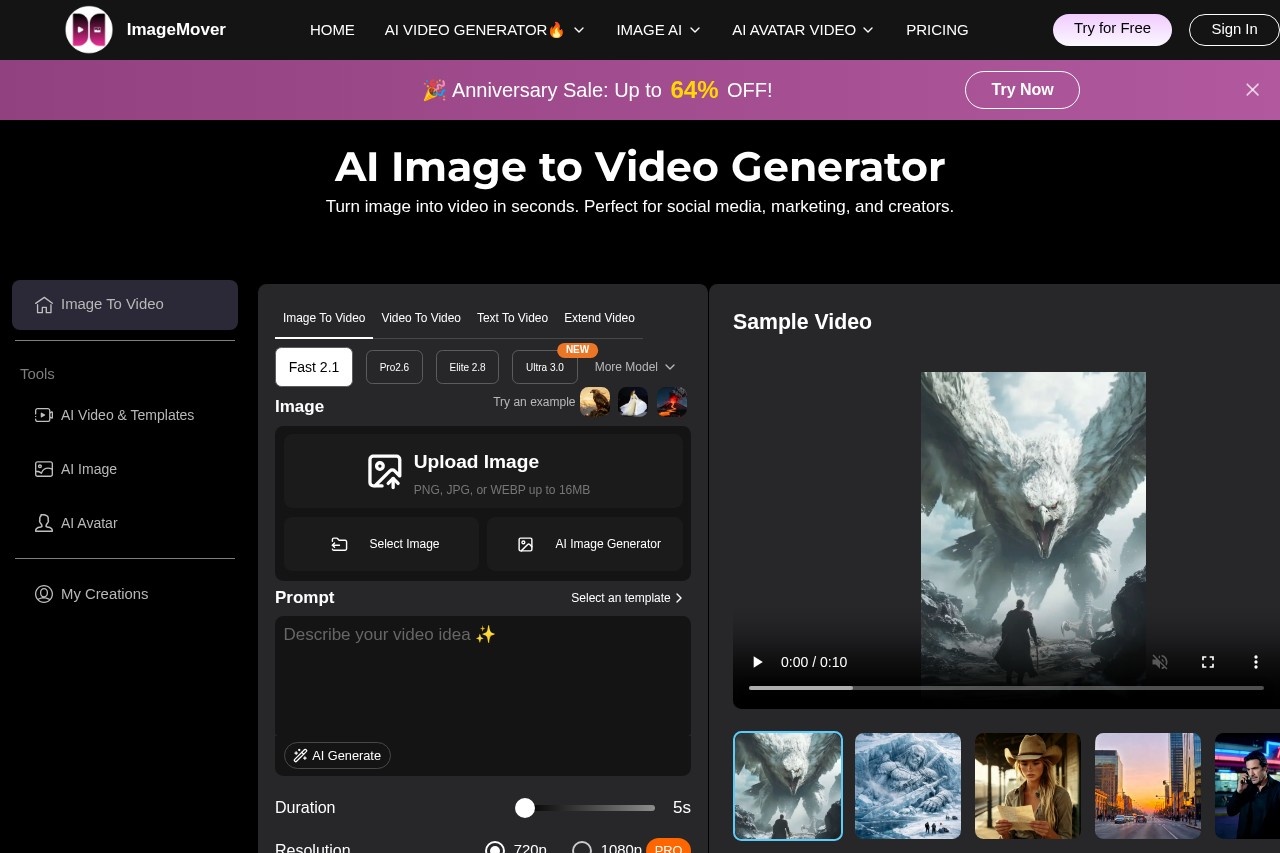Select the snowy giant sample thumbnail

[x=908, y=786]
